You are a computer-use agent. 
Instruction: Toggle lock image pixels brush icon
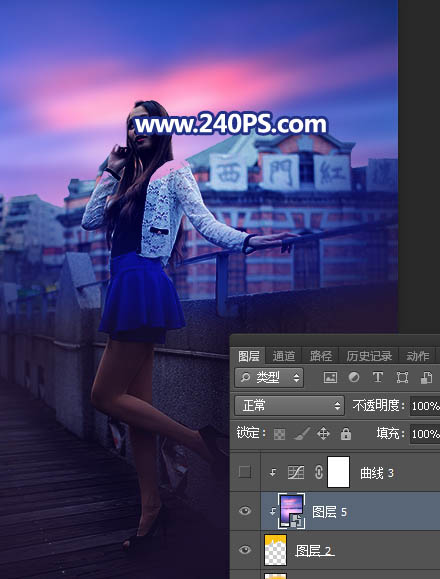(302, 434)
